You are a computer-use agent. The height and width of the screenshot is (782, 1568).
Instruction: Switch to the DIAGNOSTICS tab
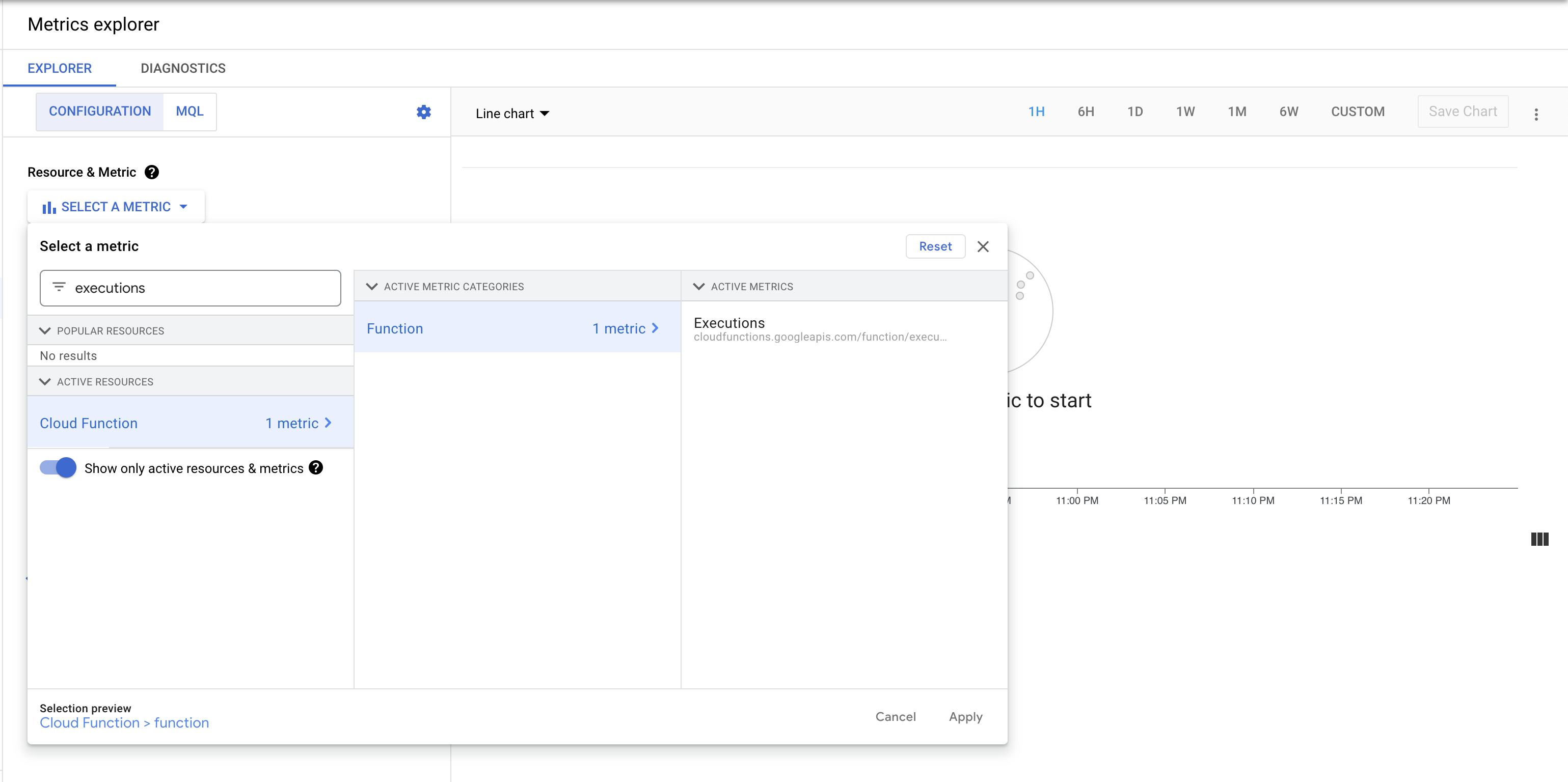click(183, 68)
